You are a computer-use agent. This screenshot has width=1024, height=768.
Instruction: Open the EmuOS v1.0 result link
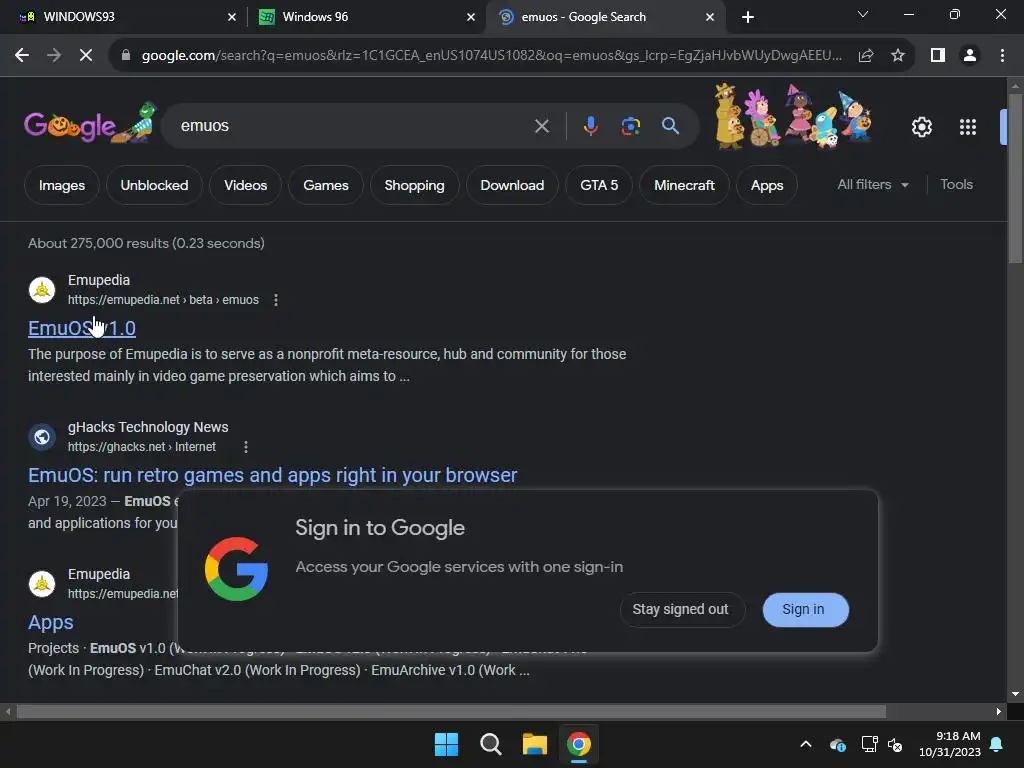tap(82, 328)
